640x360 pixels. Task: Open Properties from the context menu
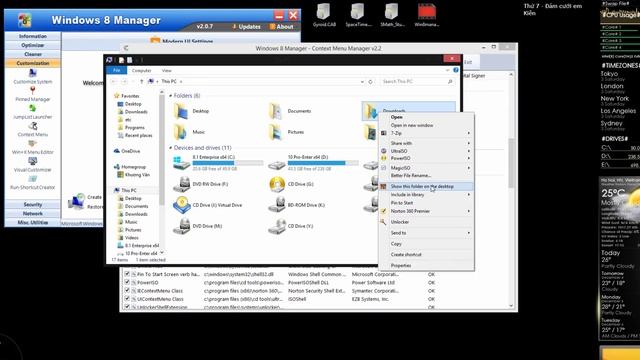coord(426,265)
